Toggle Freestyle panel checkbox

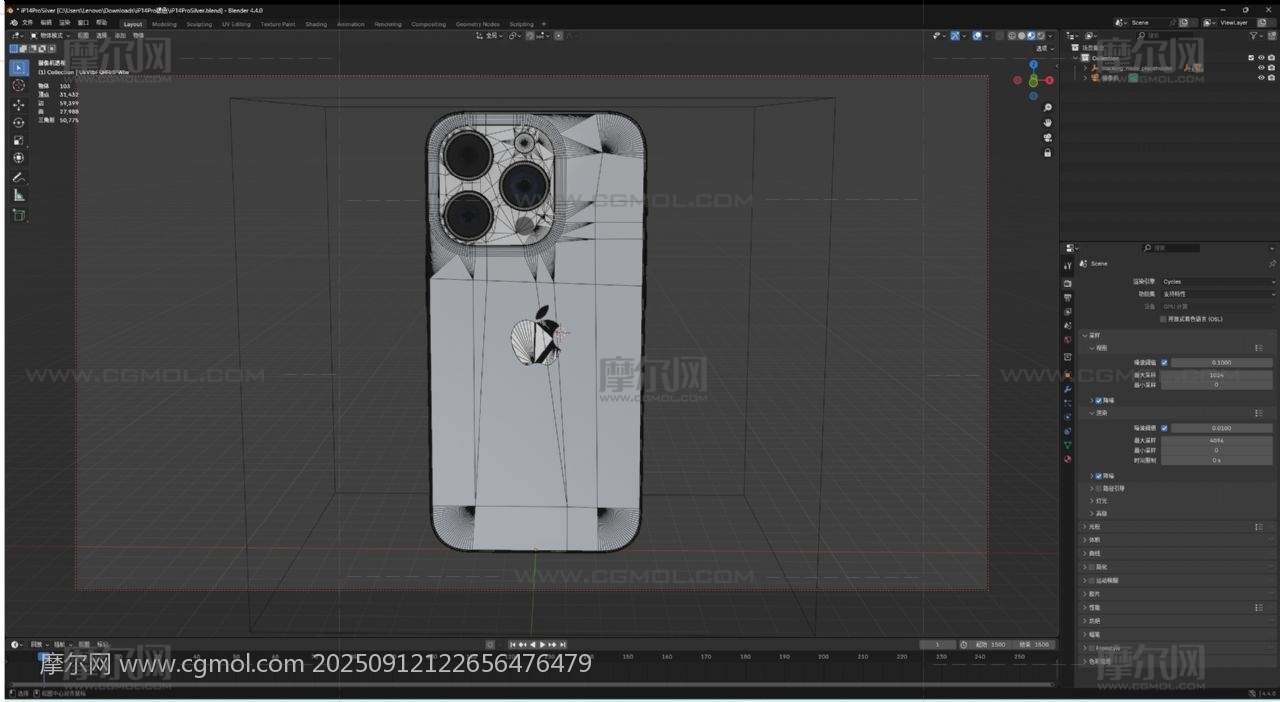[x=1093, y=648]
